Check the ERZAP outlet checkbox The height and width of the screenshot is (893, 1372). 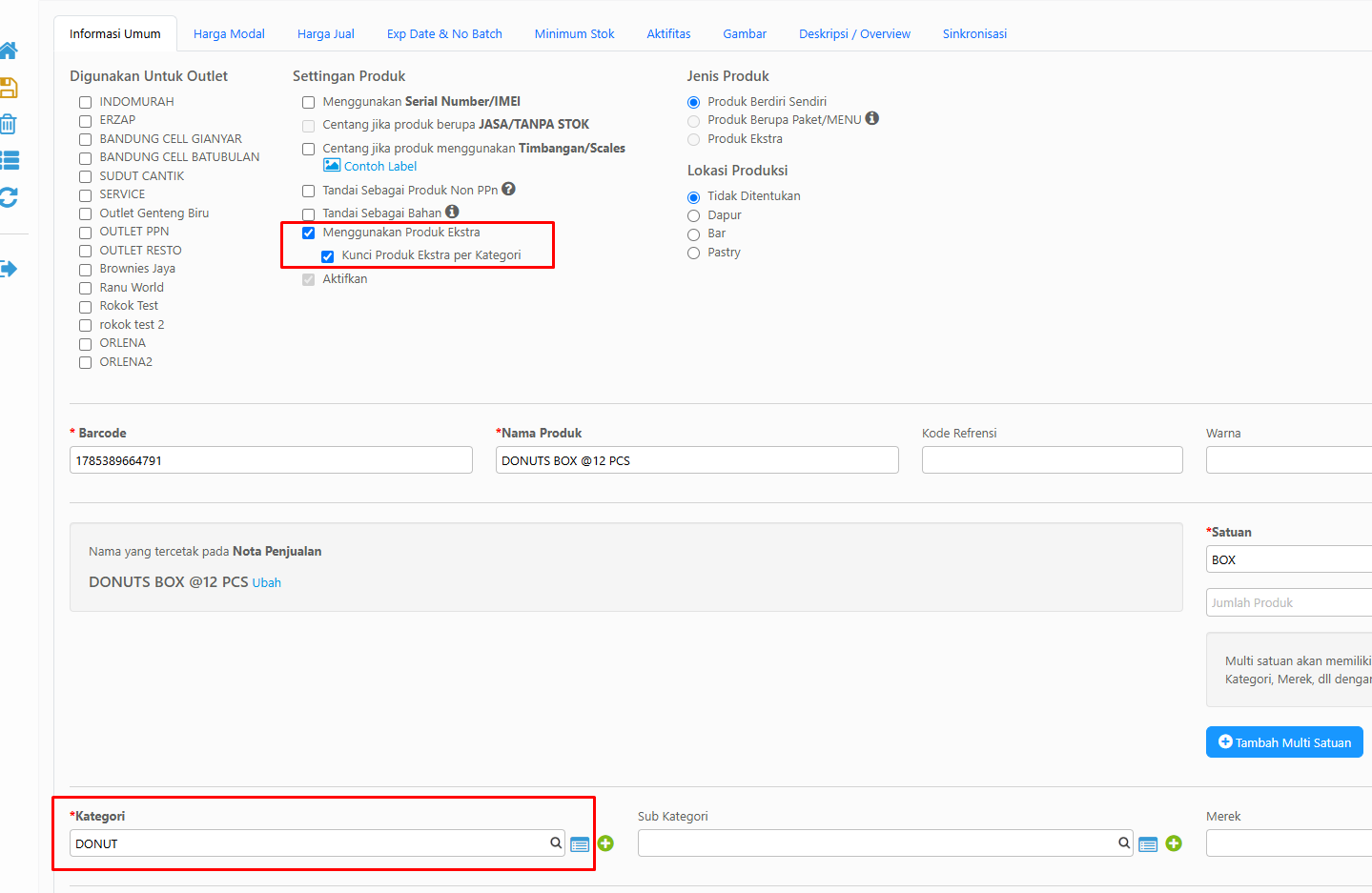pos(85,121)
